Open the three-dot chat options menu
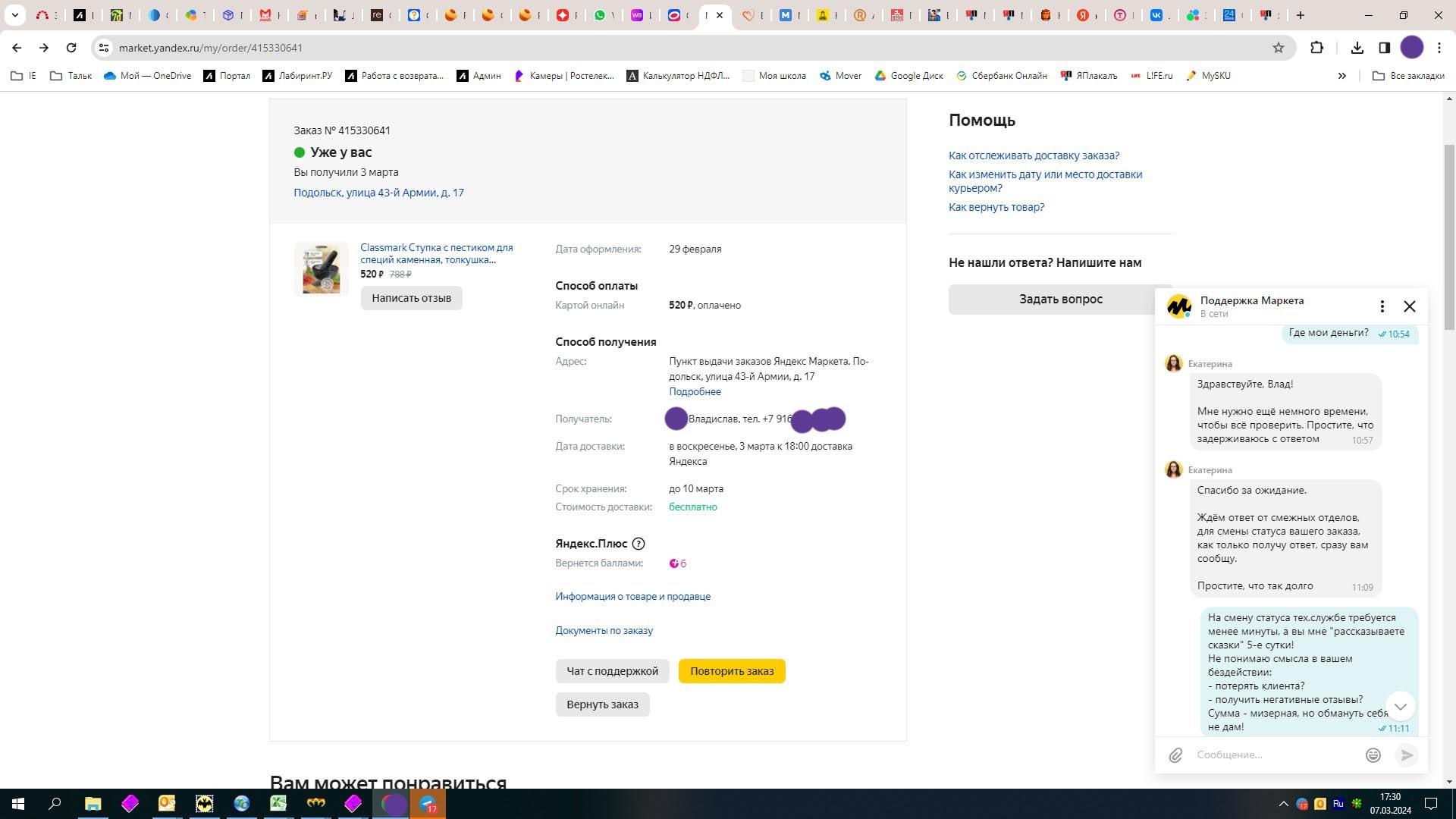Viewport: 1456px width, 819px height. [x=1382, y=306]
